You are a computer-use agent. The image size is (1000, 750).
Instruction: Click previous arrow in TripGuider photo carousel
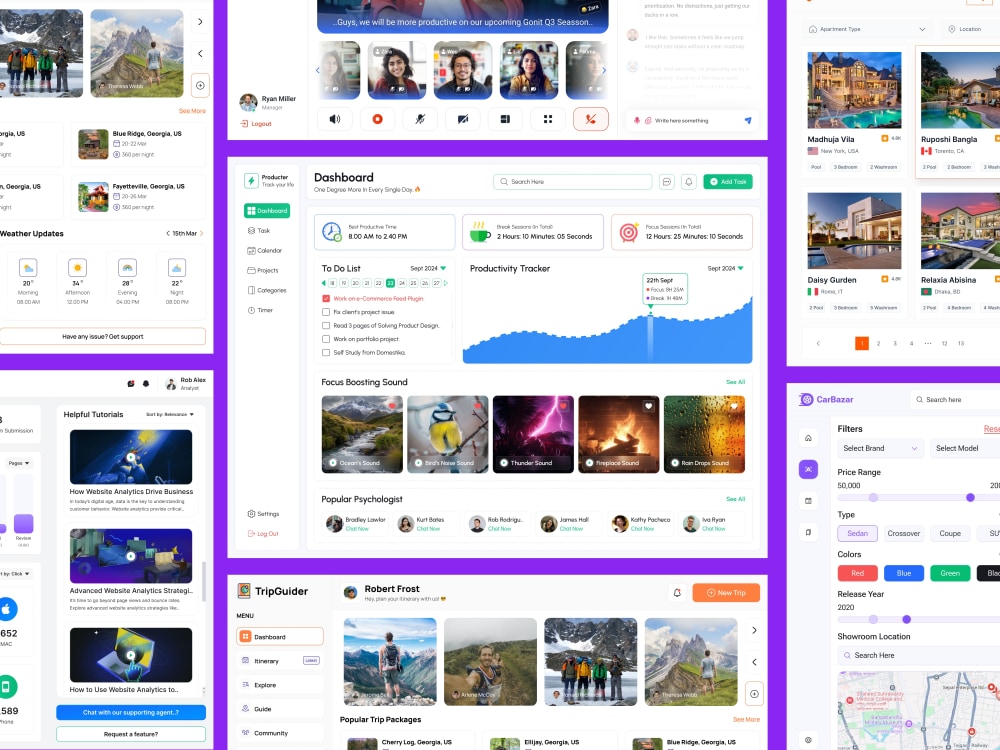click(x=754, y=662)
